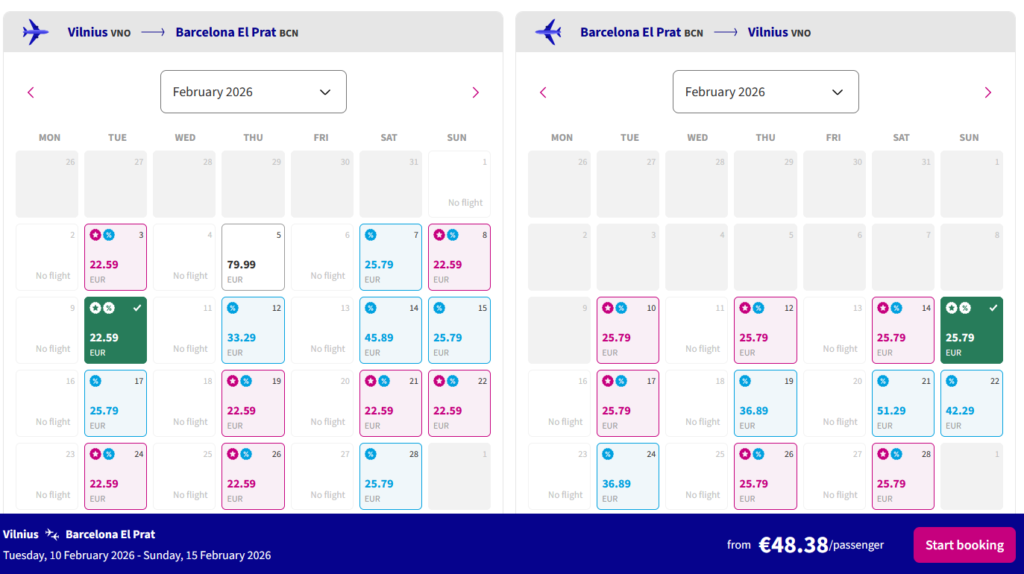Open return February 2026 month dropdown
The width and height of the screenshot is (1024, 574).
point(765,92)
